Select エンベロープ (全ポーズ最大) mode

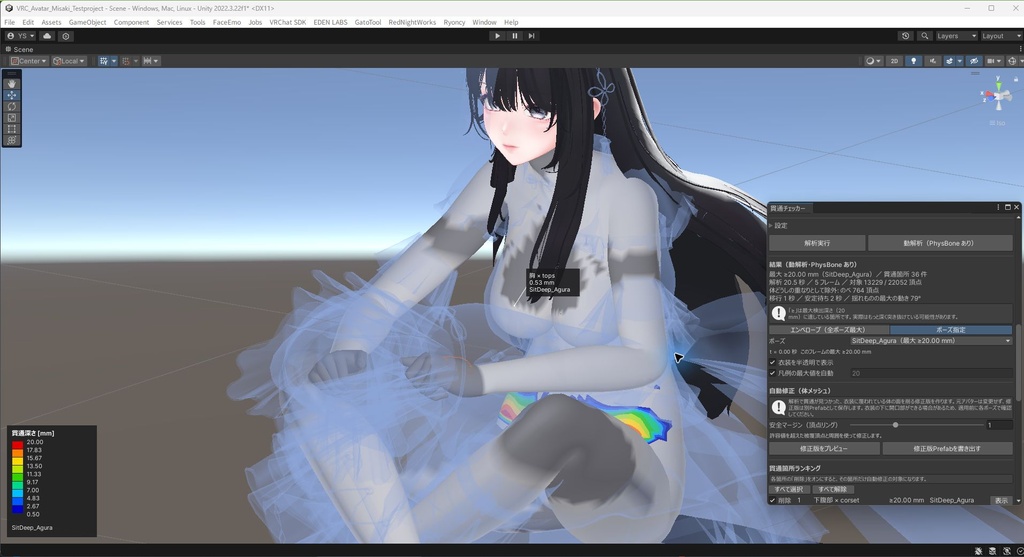(828, 330)
